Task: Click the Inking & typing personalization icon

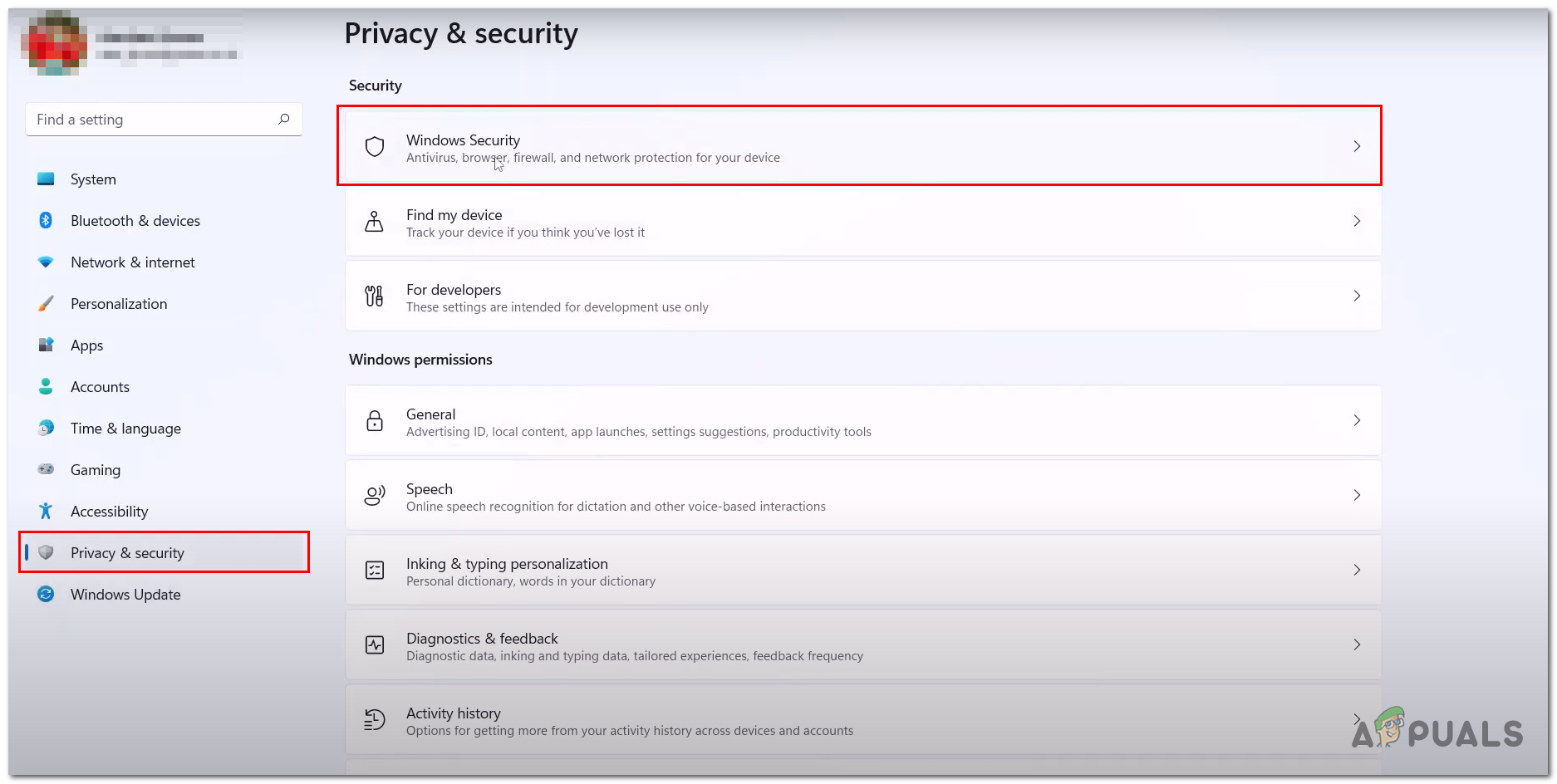Action: [375, 571]
